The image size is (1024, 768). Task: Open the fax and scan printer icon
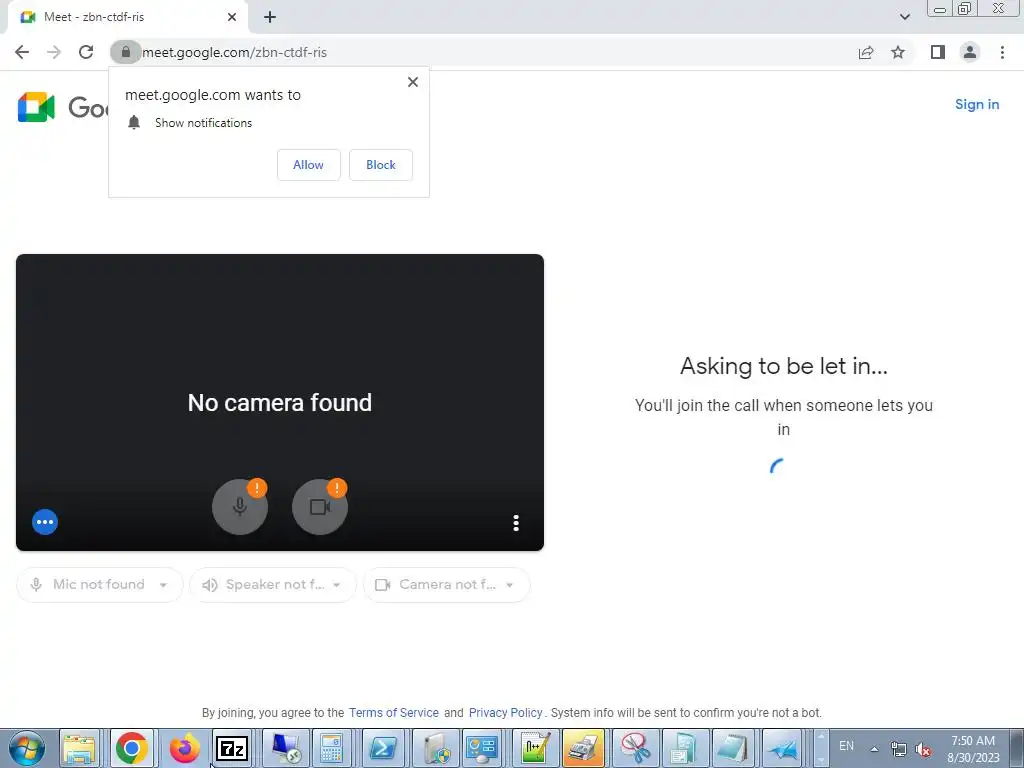coord(583,748)
